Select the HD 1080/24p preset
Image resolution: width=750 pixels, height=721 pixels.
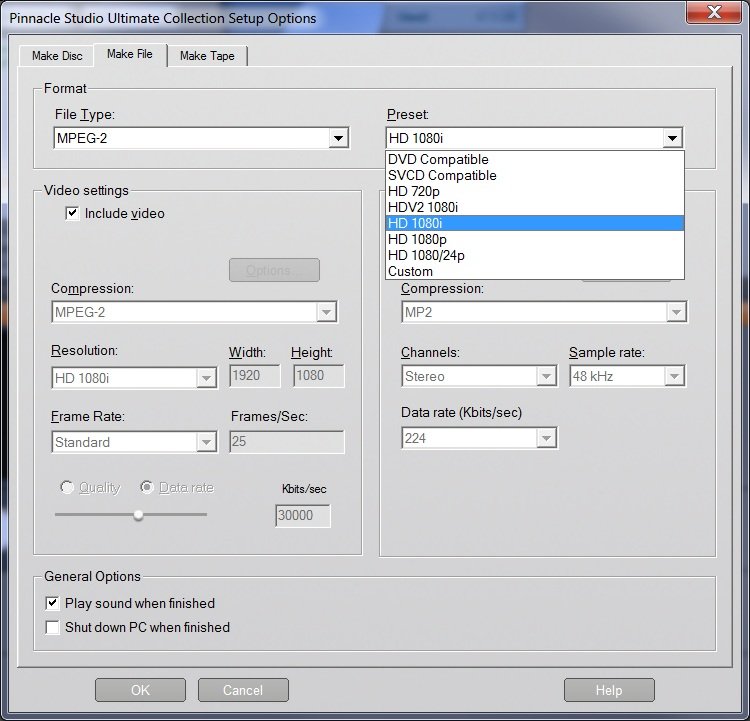(x=535, y=255)
